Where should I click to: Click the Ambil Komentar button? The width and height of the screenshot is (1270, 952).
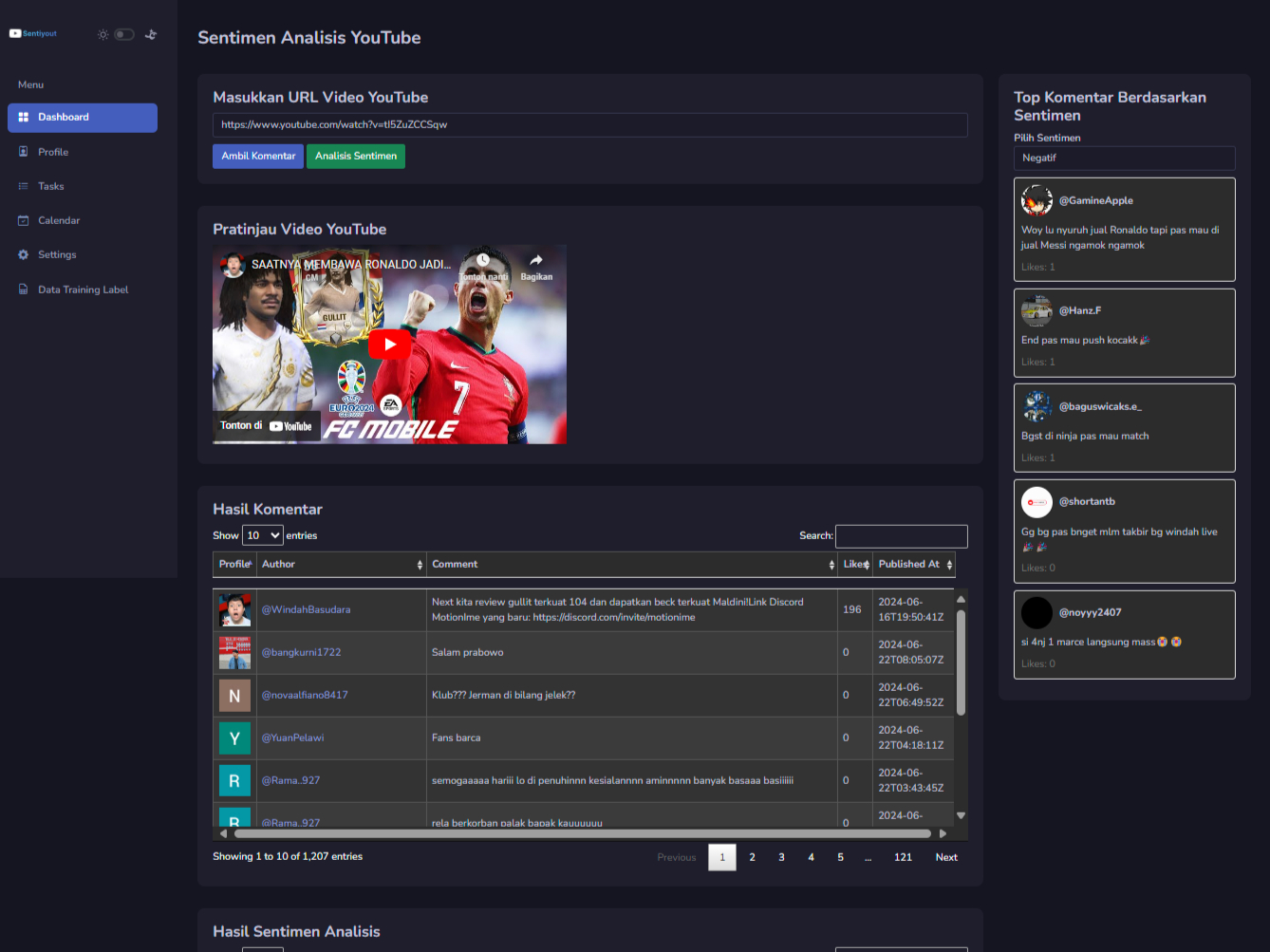pos(258,156)
